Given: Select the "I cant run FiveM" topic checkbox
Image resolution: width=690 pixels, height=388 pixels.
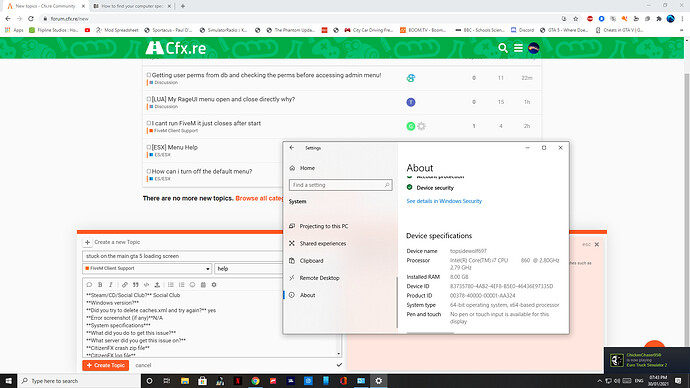Looking at the screenshot, I should (x=149, y=123).
